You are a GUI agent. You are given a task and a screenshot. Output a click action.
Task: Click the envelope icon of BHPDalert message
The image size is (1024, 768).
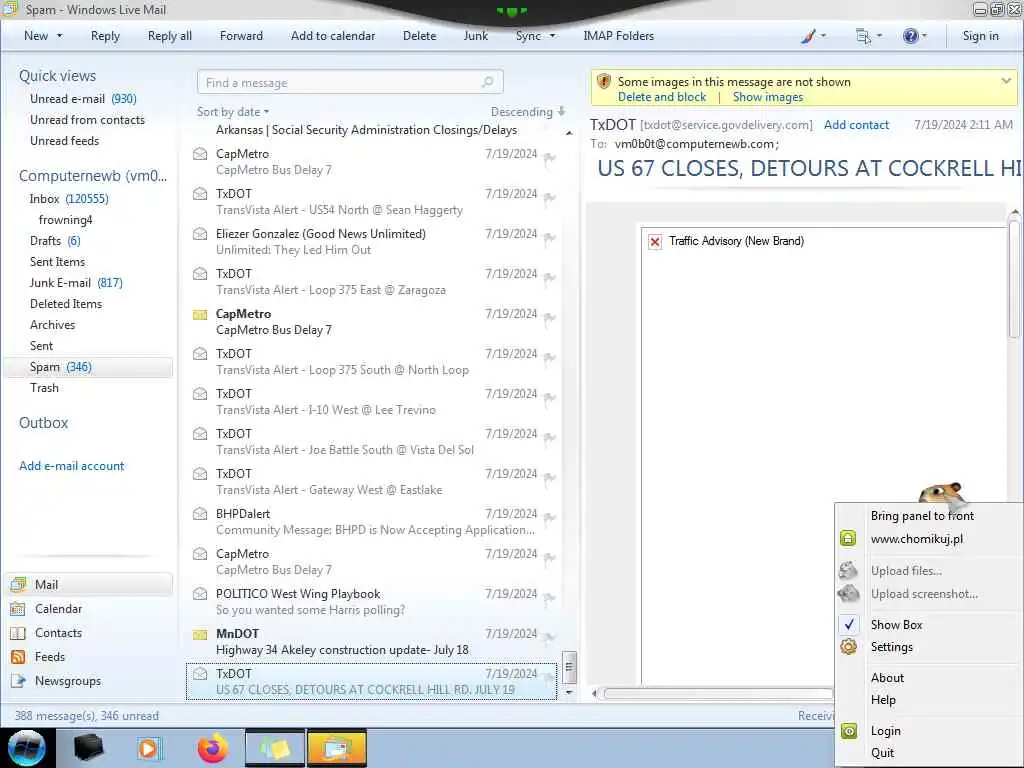coord(200,514)
